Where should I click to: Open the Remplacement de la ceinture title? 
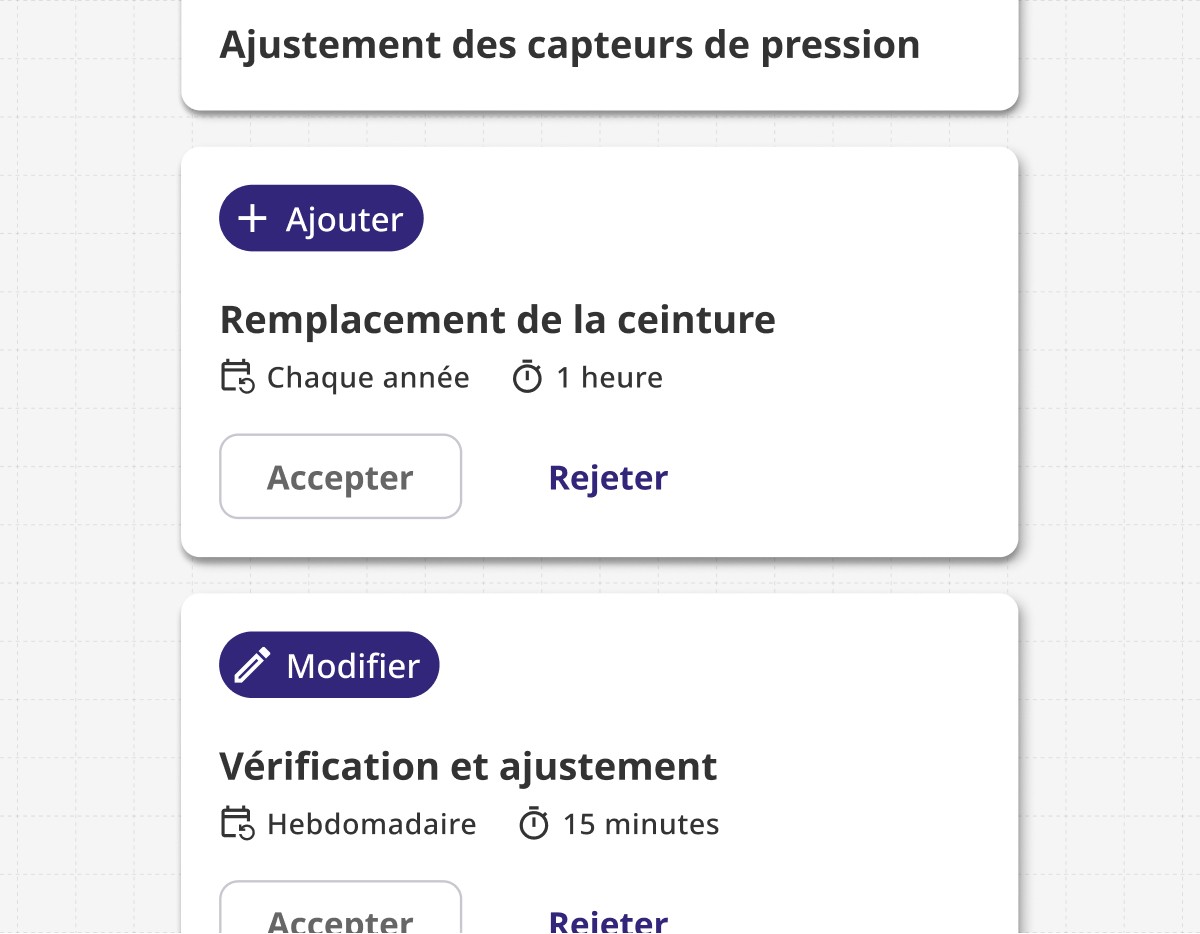coord(498,319)
